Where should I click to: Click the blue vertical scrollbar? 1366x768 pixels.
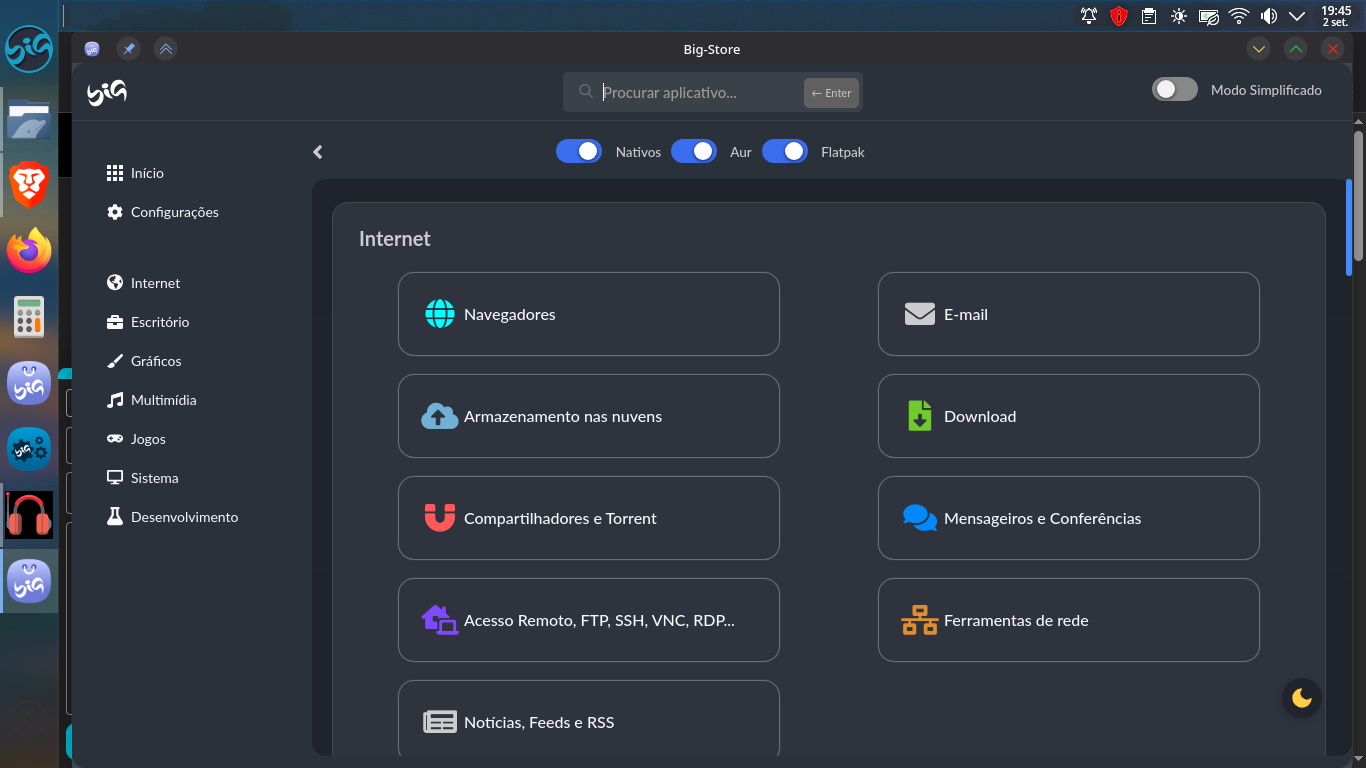[x=1349, y=227]
